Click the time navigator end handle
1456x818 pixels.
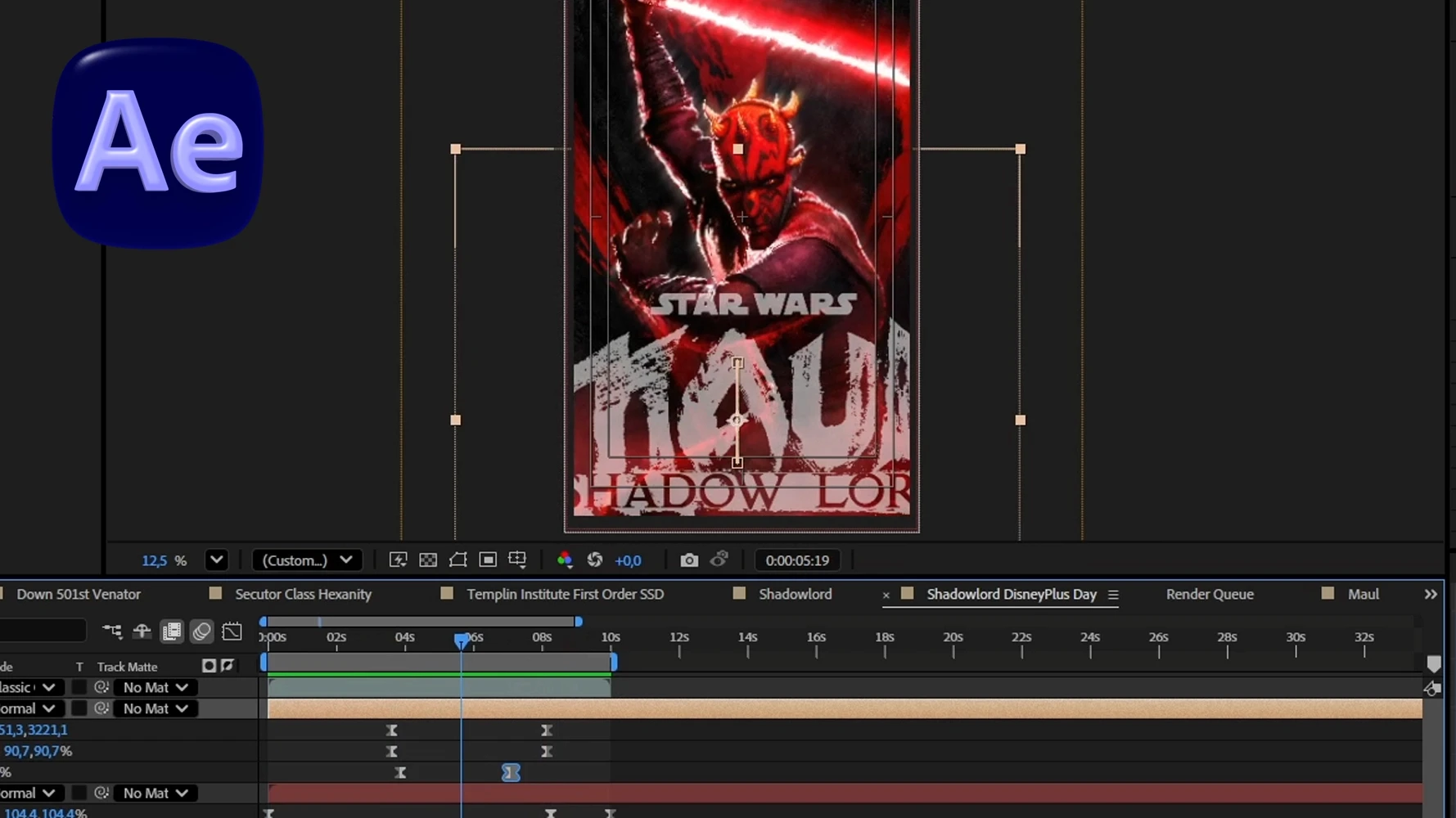(x=579, y=622)
